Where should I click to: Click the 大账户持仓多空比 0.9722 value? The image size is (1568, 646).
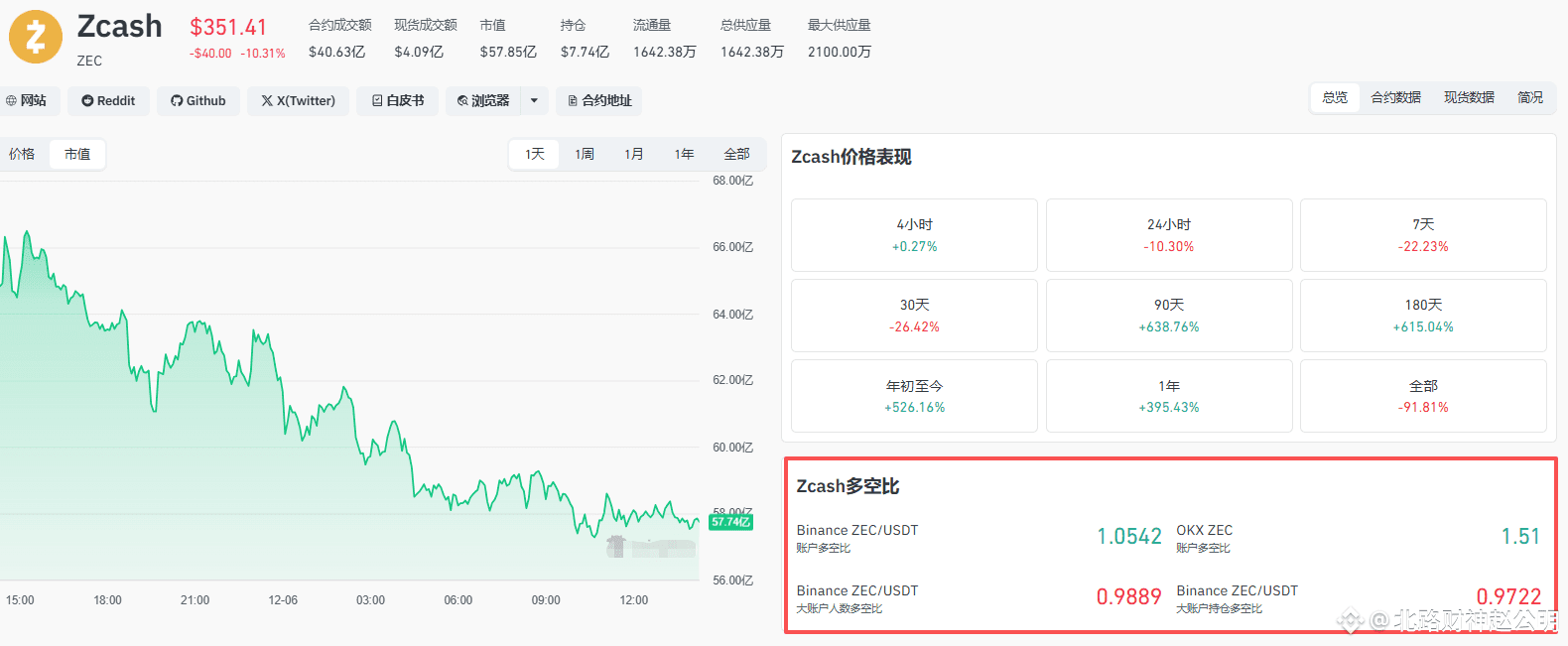pos(1508,596)
